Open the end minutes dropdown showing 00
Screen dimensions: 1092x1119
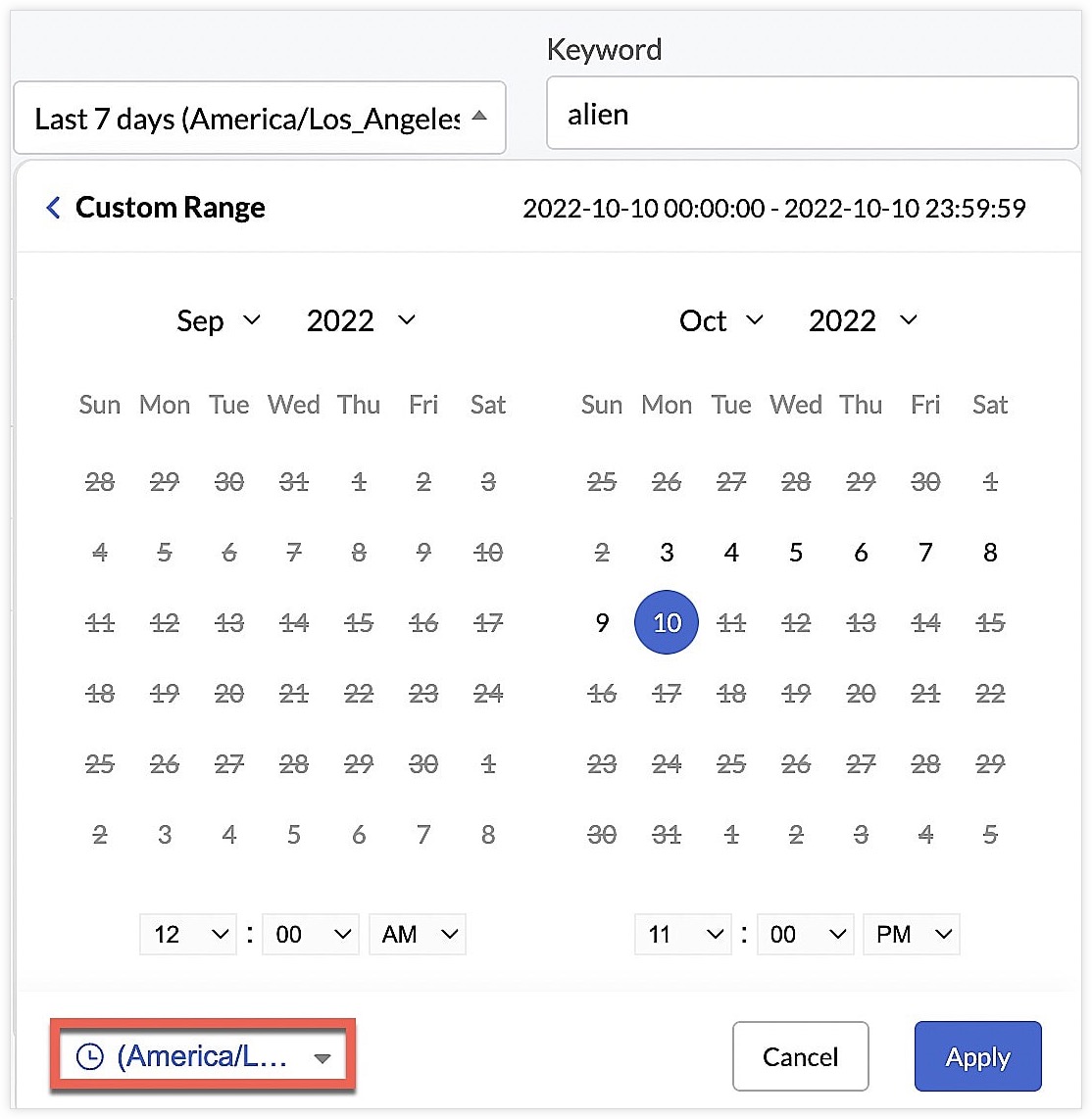pos(805,934)
